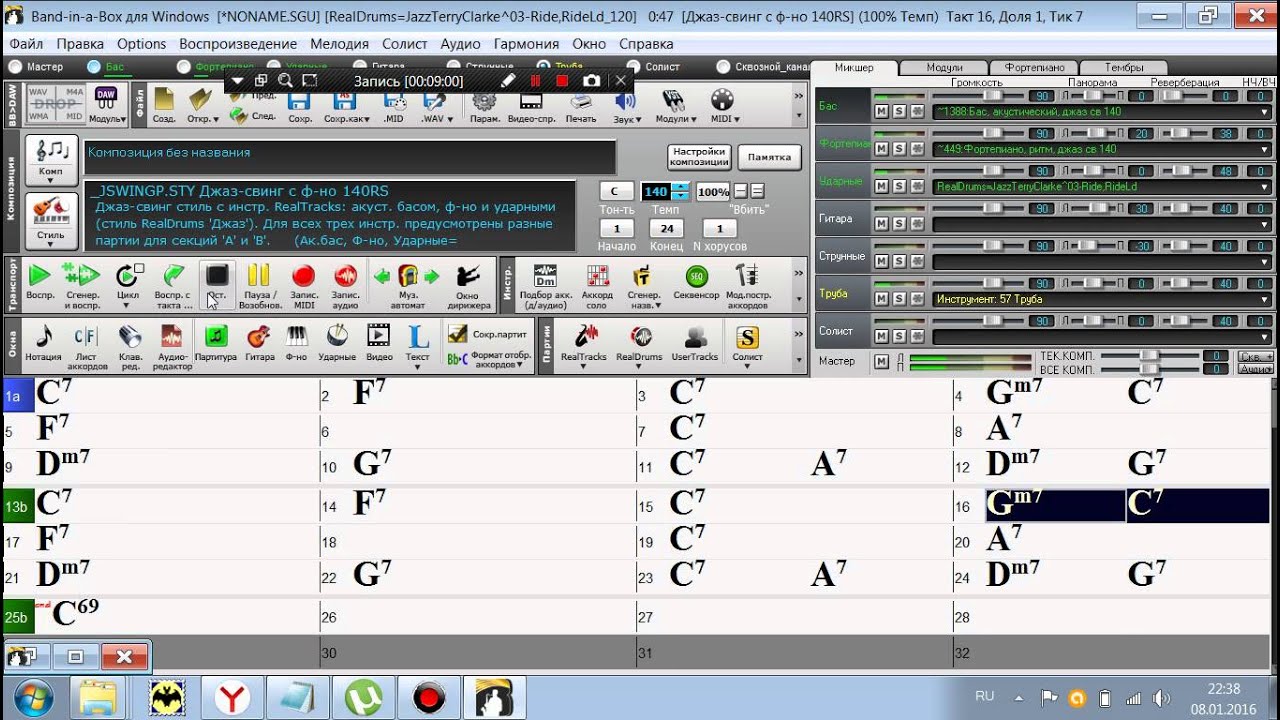Image resolution: width=1280 pixels, height=720 pixels.
Task: Switch to the Тембры mixer tab
Action: (1124, 67)
